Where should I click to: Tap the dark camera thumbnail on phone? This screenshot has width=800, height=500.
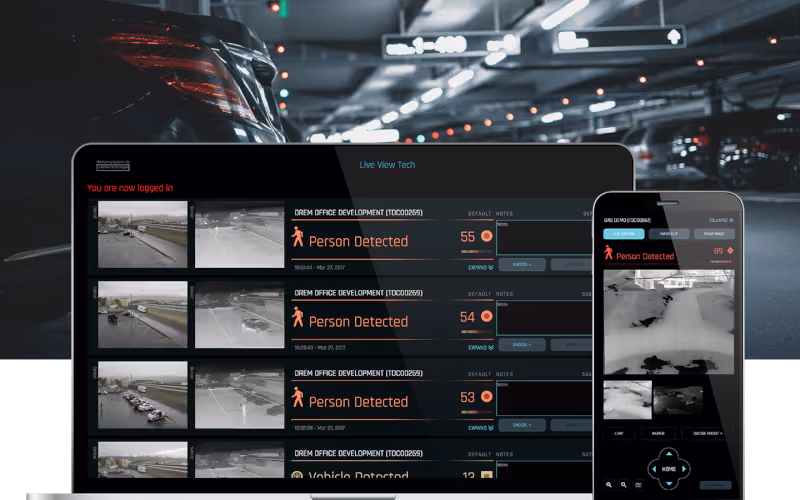coord(678,400)
